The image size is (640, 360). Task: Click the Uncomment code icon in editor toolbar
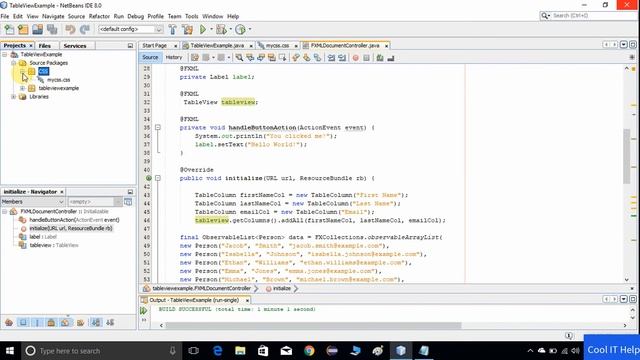click(x=391, y=58)
